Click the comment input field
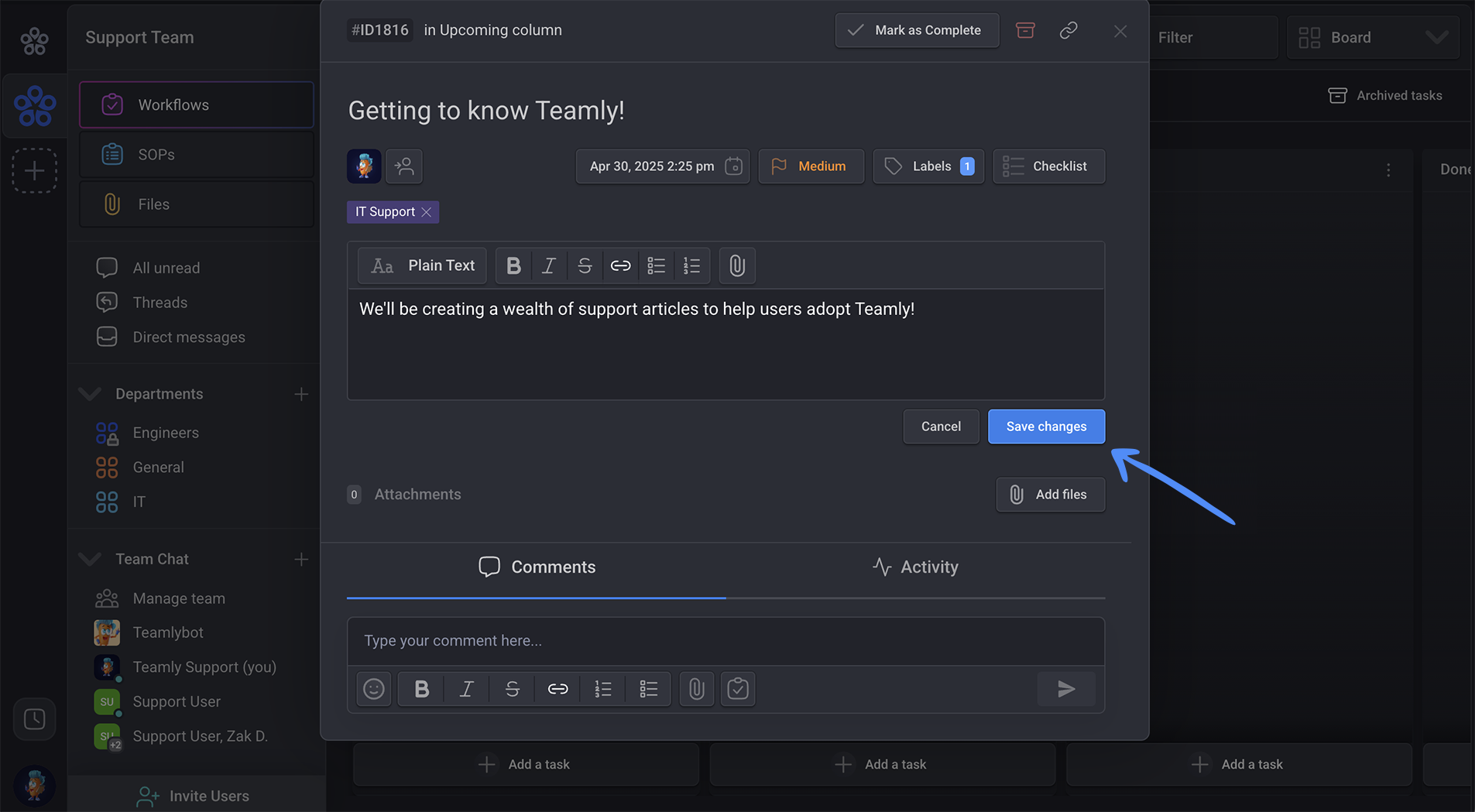 [x=725, y=641]
